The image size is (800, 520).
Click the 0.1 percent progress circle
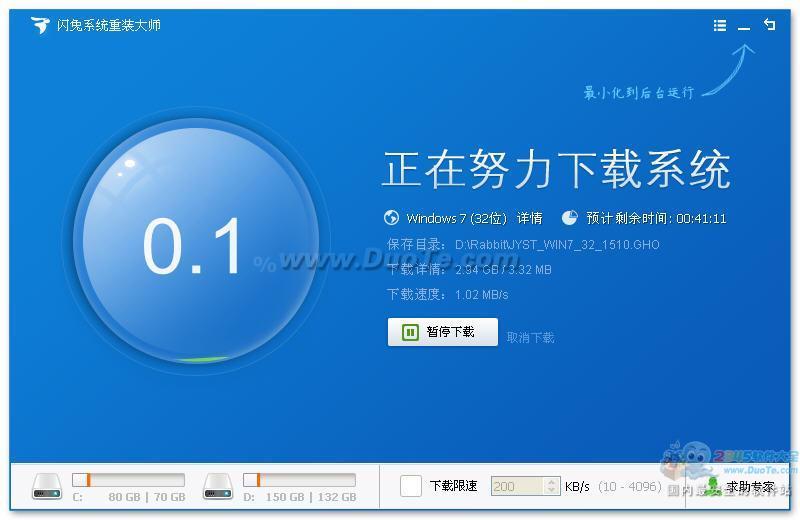tap(196, 241)
